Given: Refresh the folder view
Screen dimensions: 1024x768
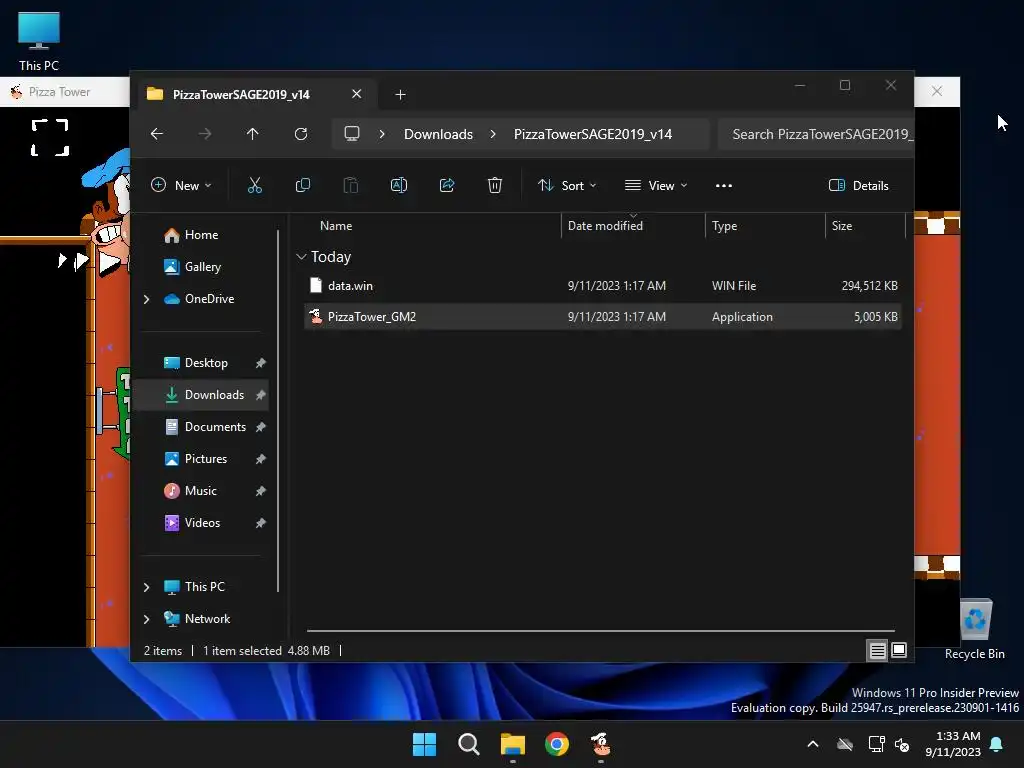Looking at the screenshot, I should 301,134.
